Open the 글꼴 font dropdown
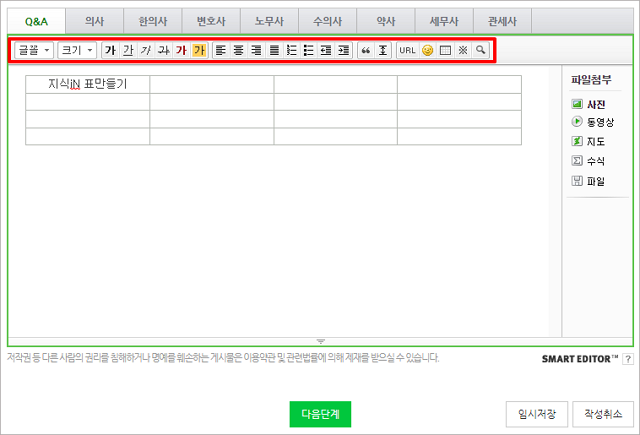Image resolution: width=640 pixels, height=435 pixels. pyautogui.click(x=34, y=50)
